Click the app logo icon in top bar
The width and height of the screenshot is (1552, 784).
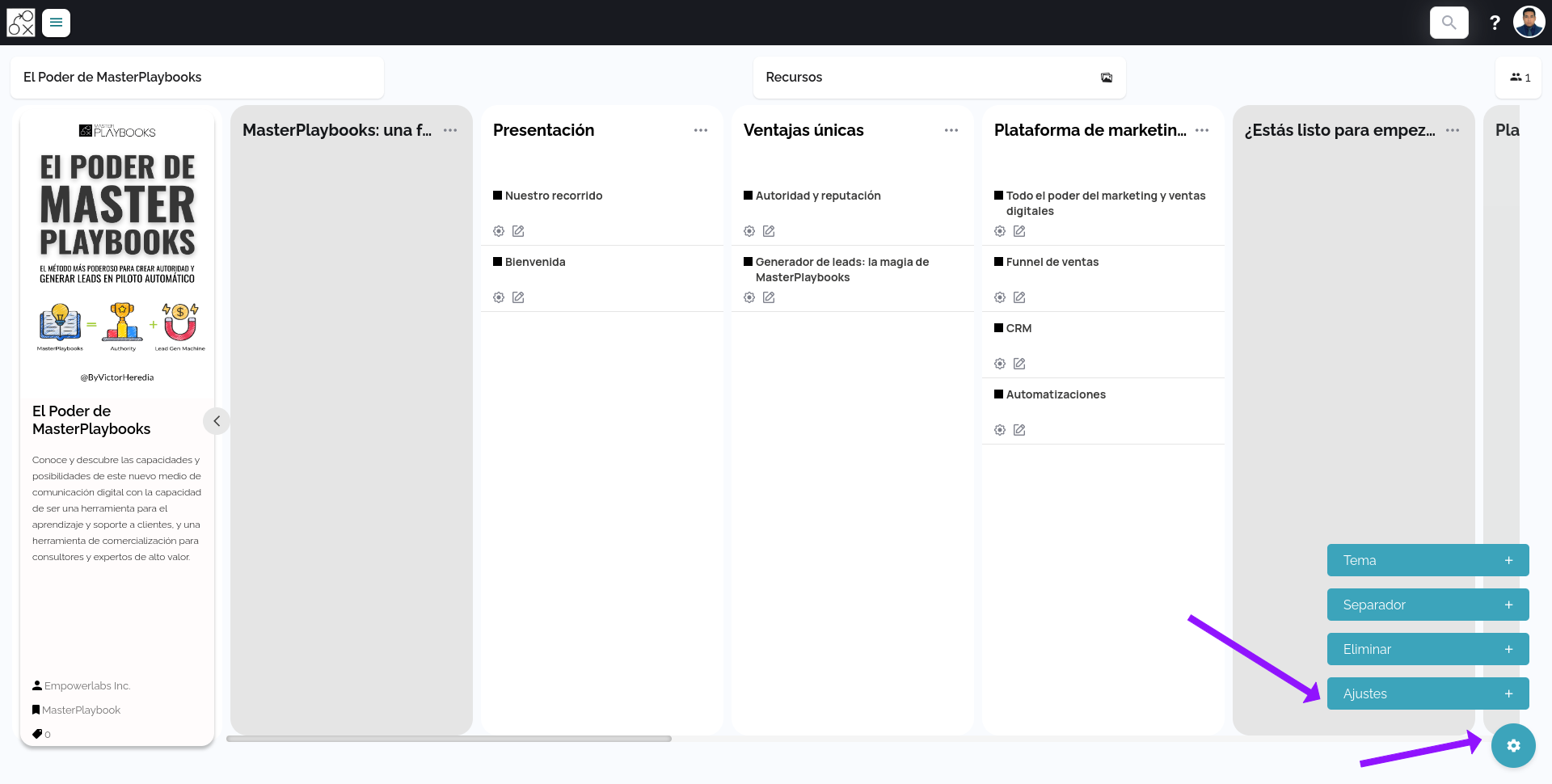[x=21, y=23]
